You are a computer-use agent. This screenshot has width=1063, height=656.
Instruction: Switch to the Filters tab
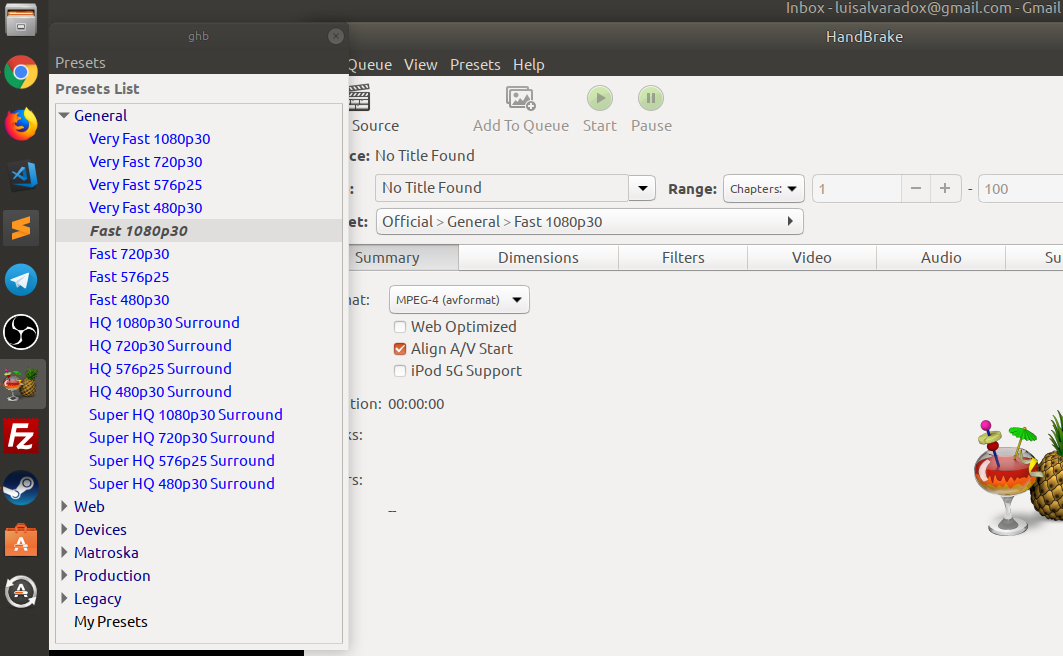tap(683, 258)
